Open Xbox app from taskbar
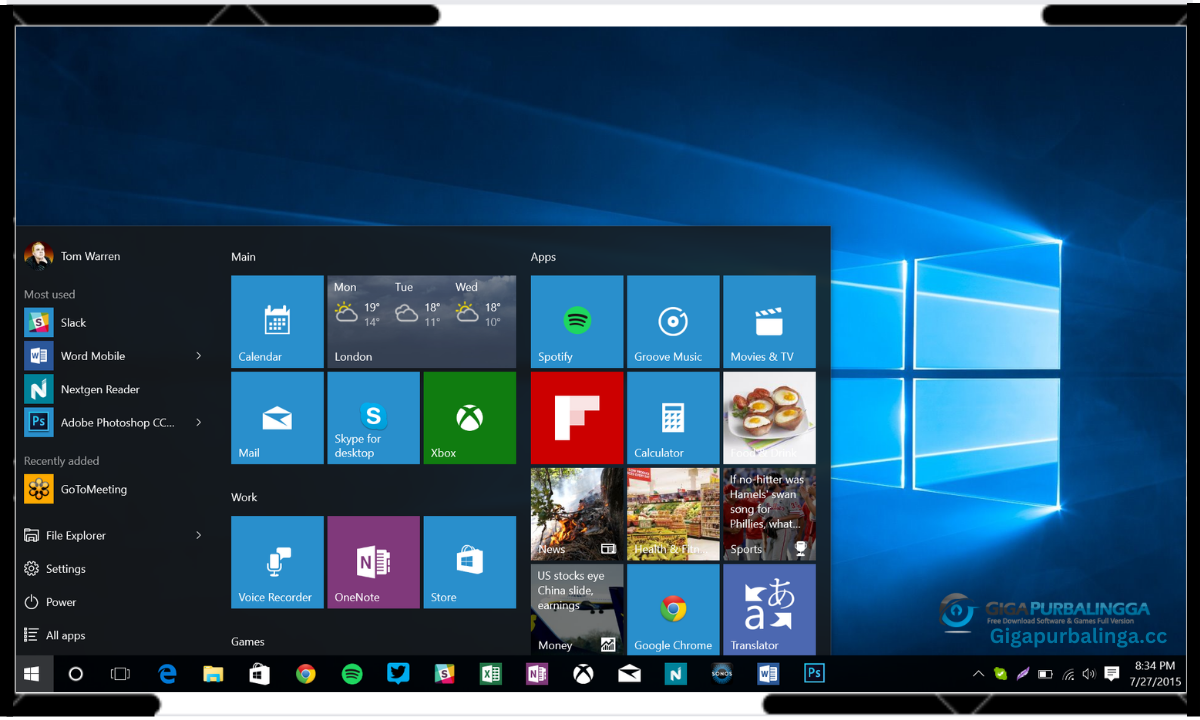This screenshot has width=1200, height=720. point(583,674)
